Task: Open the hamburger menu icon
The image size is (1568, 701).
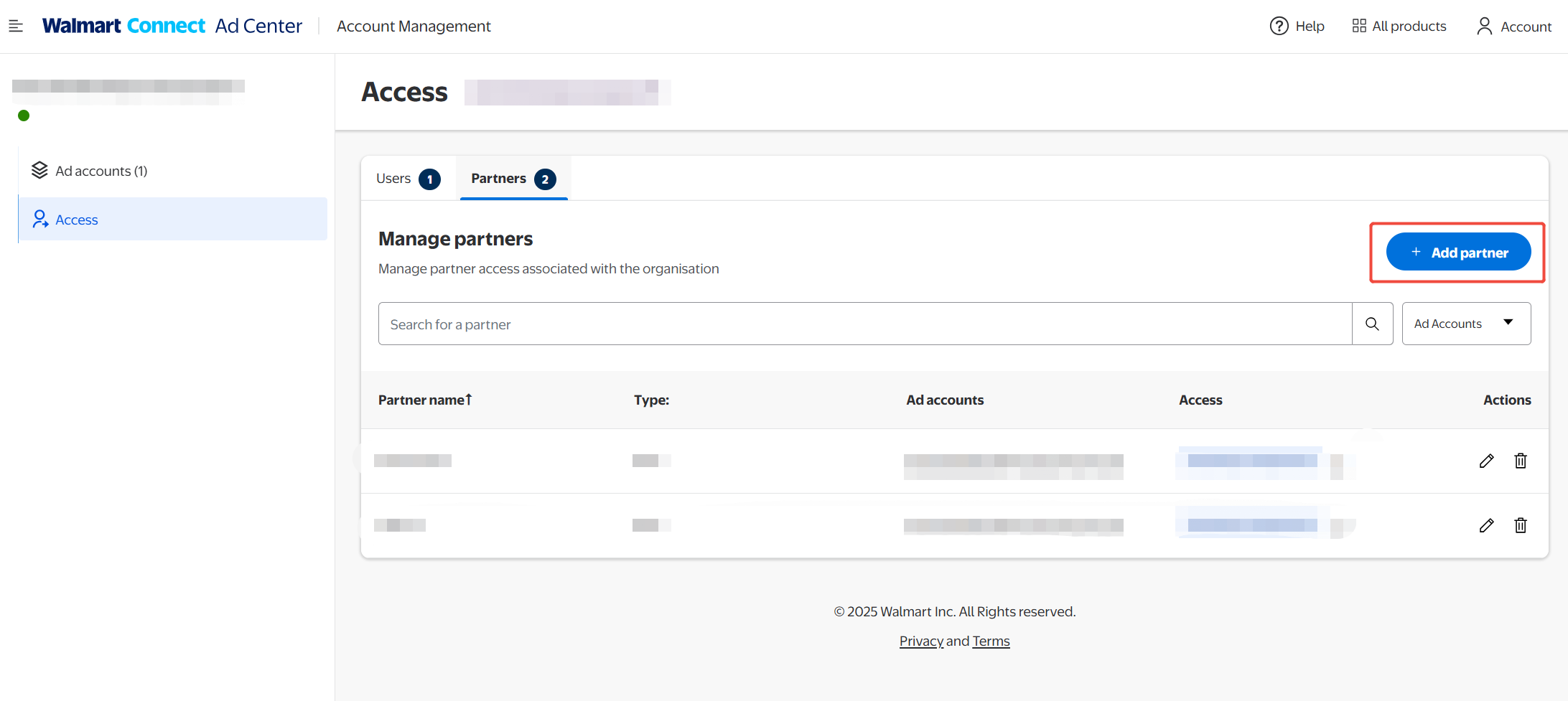Action: pyautogui.click(x=16, y=27)
